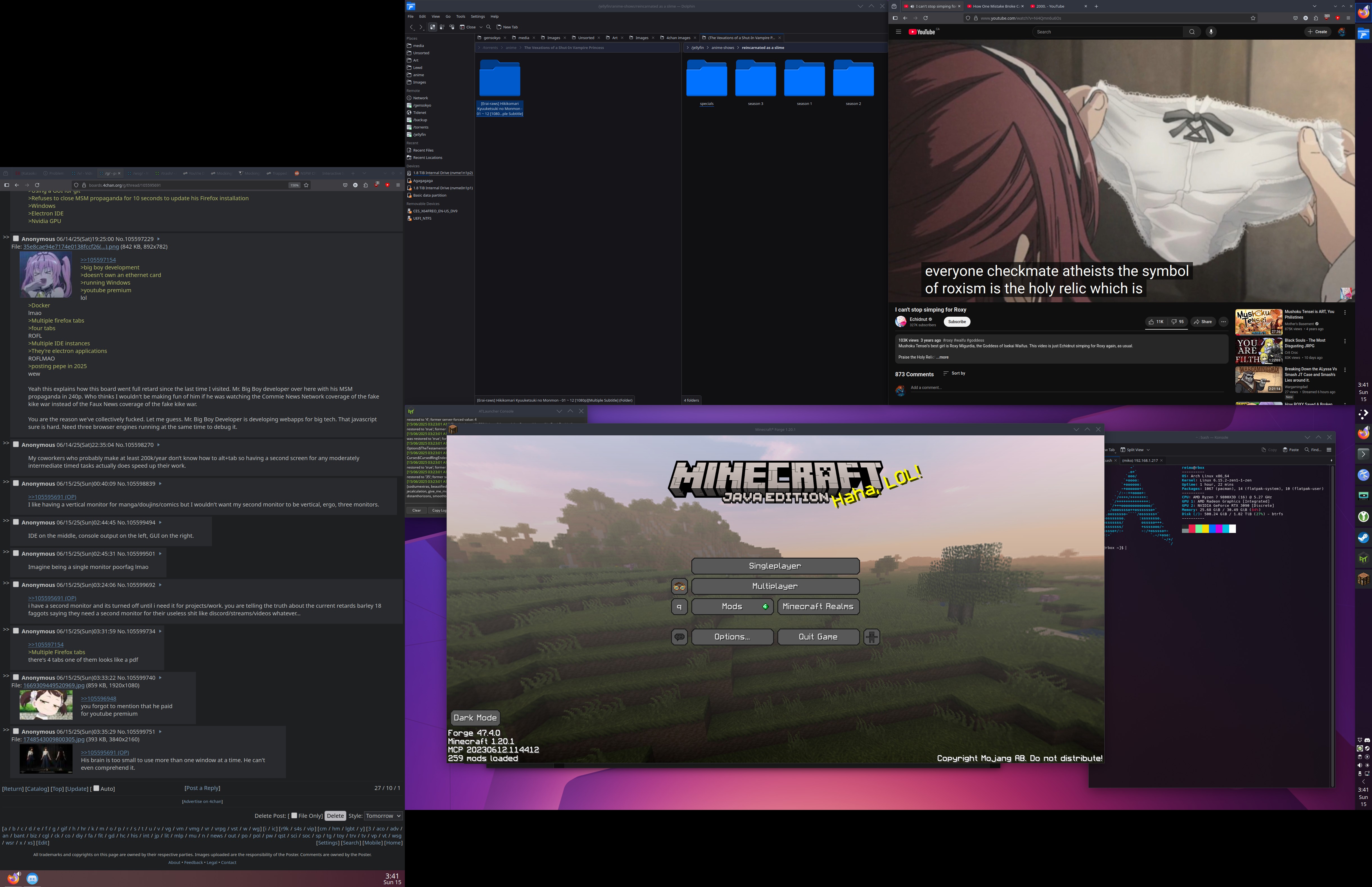1372x887 pixels.
Task: Tick checkbox of post No.105598839
Action: [16, 483]
